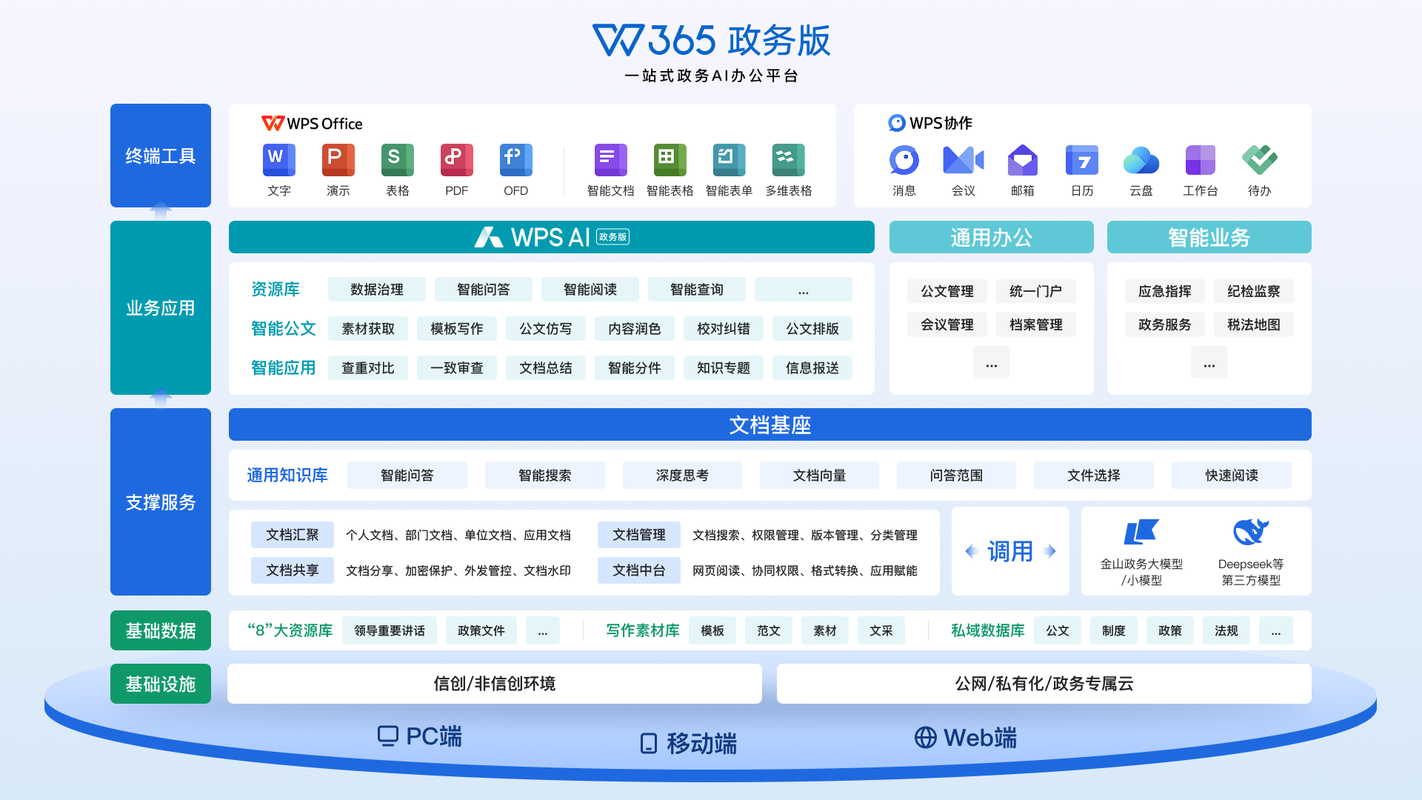This screenshot has width=1422, height=800.
Task: Click the 消息 chat icon
Action: click(x=904, y=160)
